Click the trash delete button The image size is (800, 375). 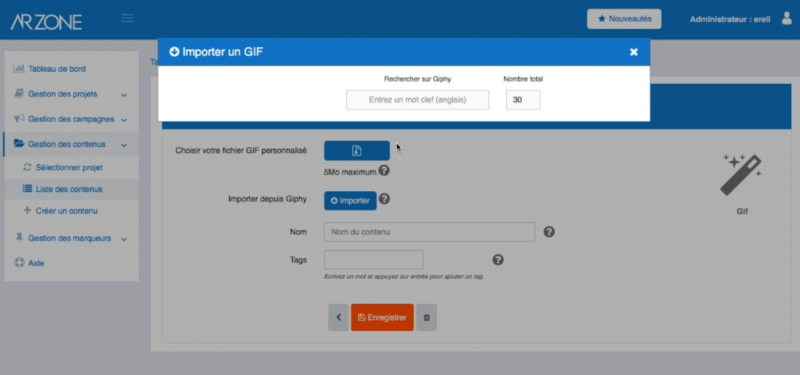coord(427,317)
